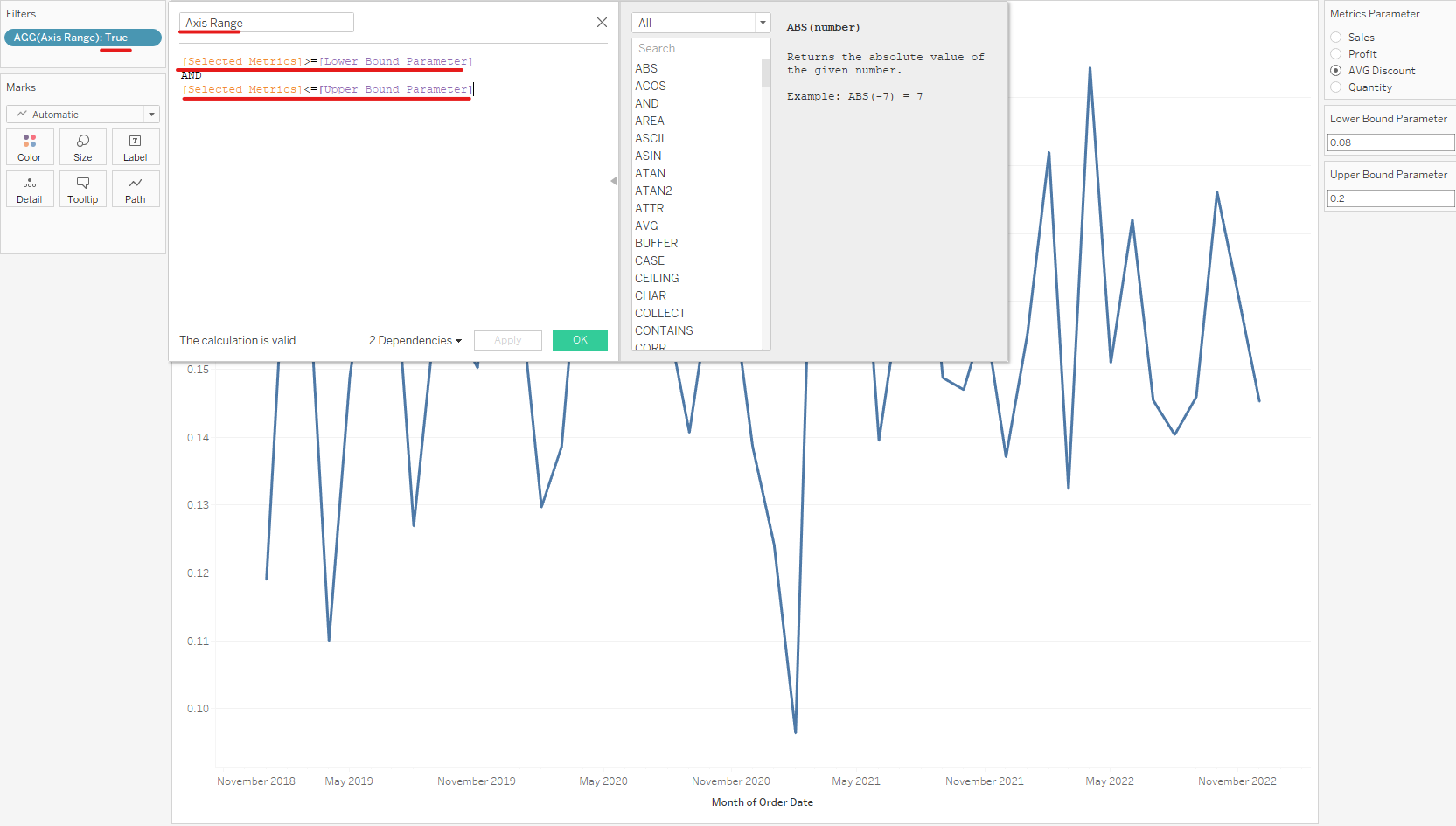1456x826 pixels.
Task: Click the Month of Order Date axis title
Action: click(763, 802)
